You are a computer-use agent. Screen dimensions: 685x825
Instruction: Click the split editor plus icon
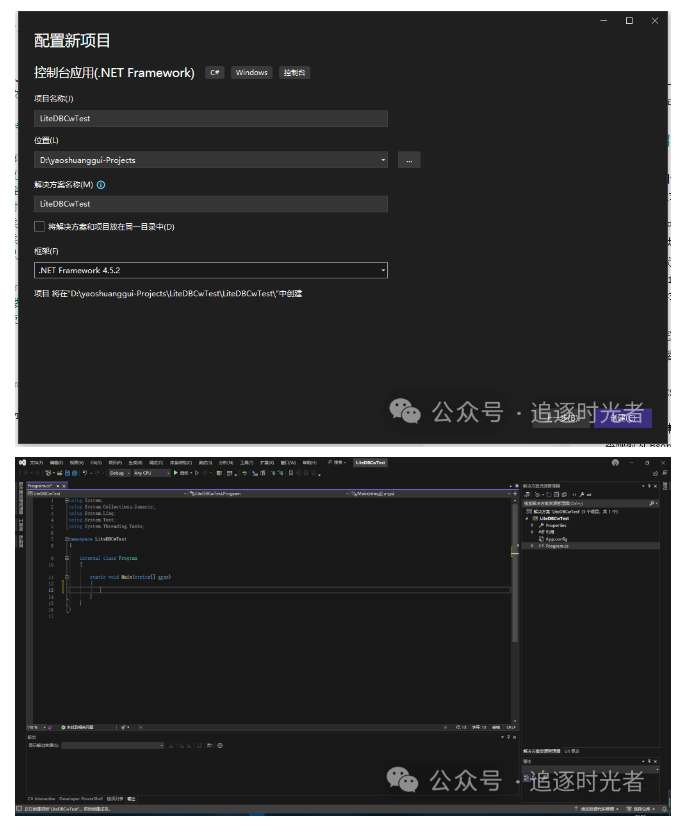(515, 494)
